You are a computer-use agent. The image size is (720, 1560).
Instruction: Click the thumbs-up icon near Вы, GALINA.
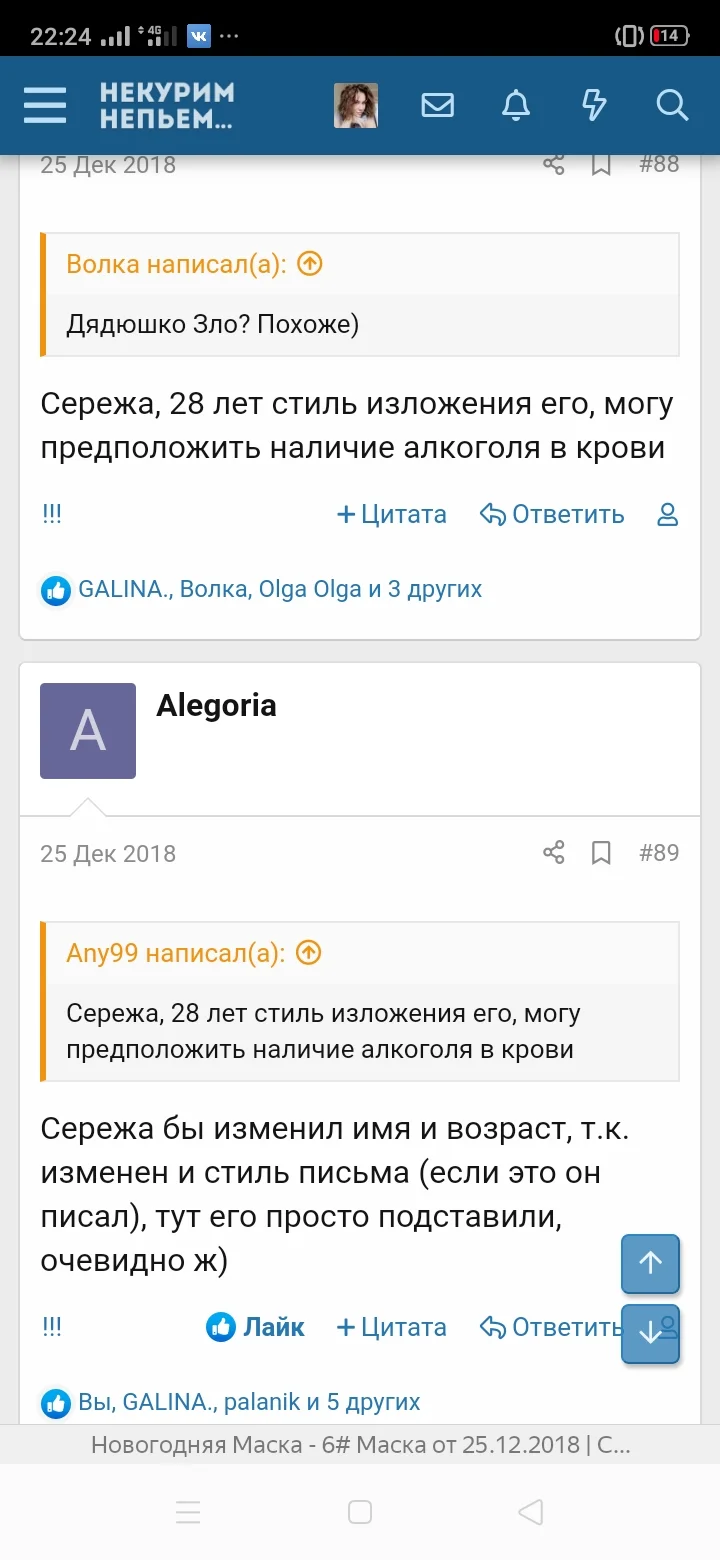56,1402
